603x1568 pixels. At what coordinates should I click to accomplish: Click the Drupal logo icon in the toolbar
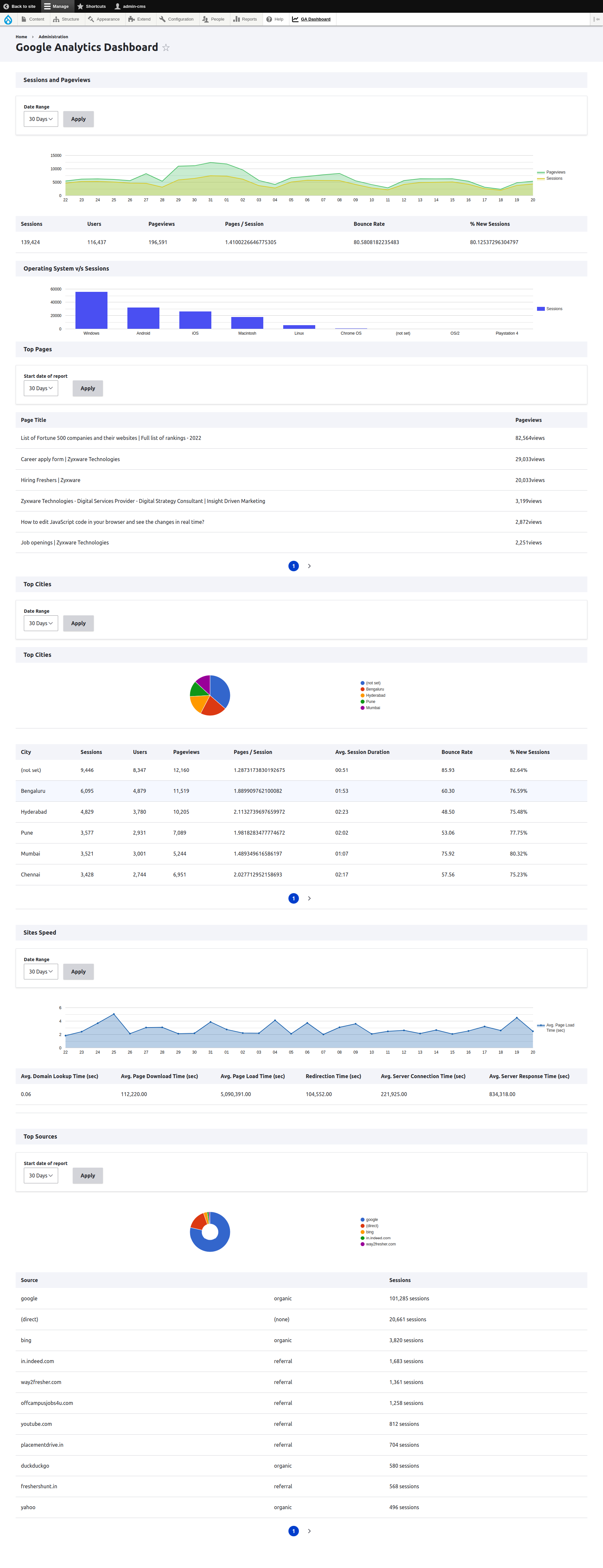tap(8, 19)
